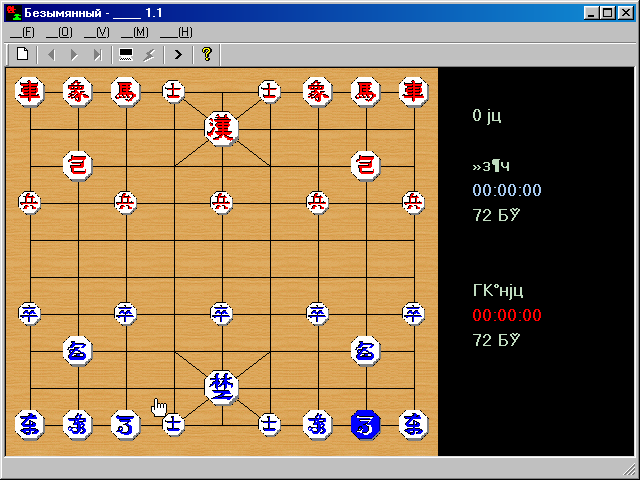The width and height of the screenshot is (640, 480).
Task: Select the left red cannon
Action: [78, 166]
